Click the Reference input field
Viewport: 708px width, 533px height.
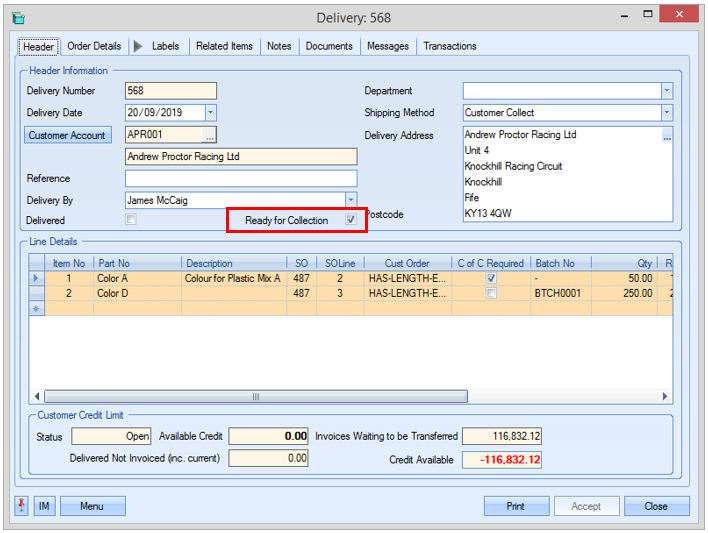(240, 178)
